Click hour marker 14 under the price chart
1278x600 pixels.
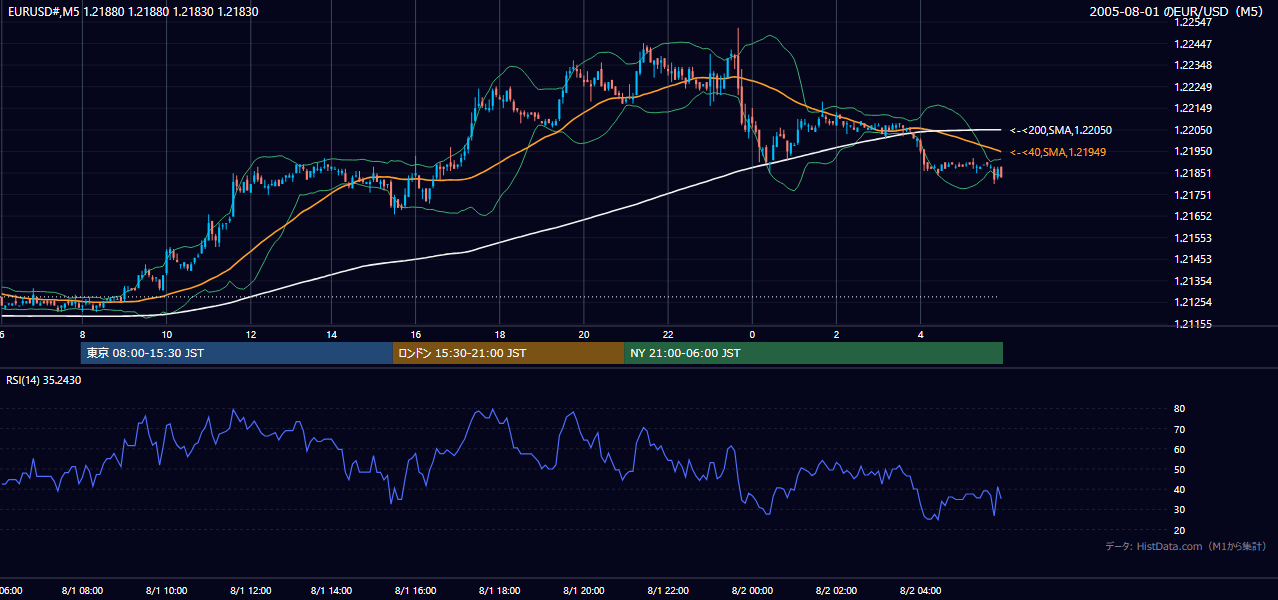(333, 335)
